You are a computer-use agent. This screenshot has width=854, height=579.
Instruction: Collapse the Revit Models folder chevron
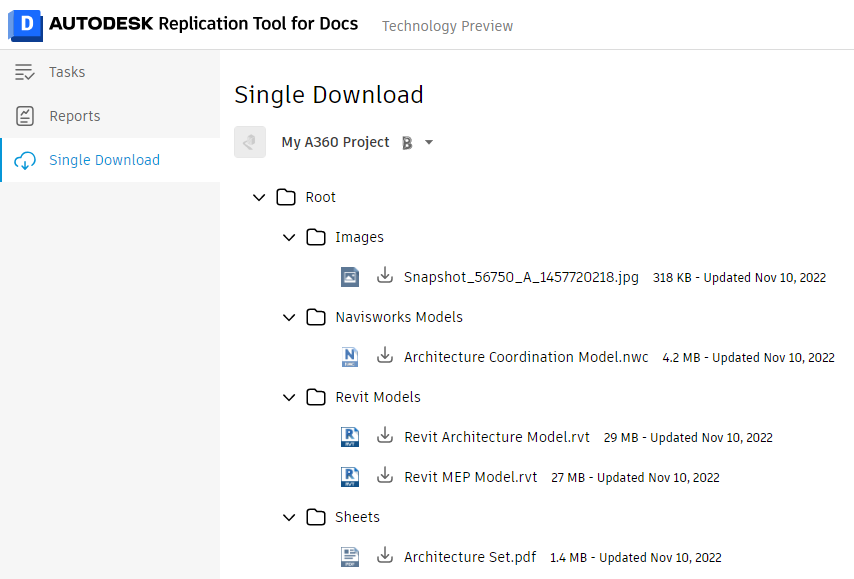(289, 397)
